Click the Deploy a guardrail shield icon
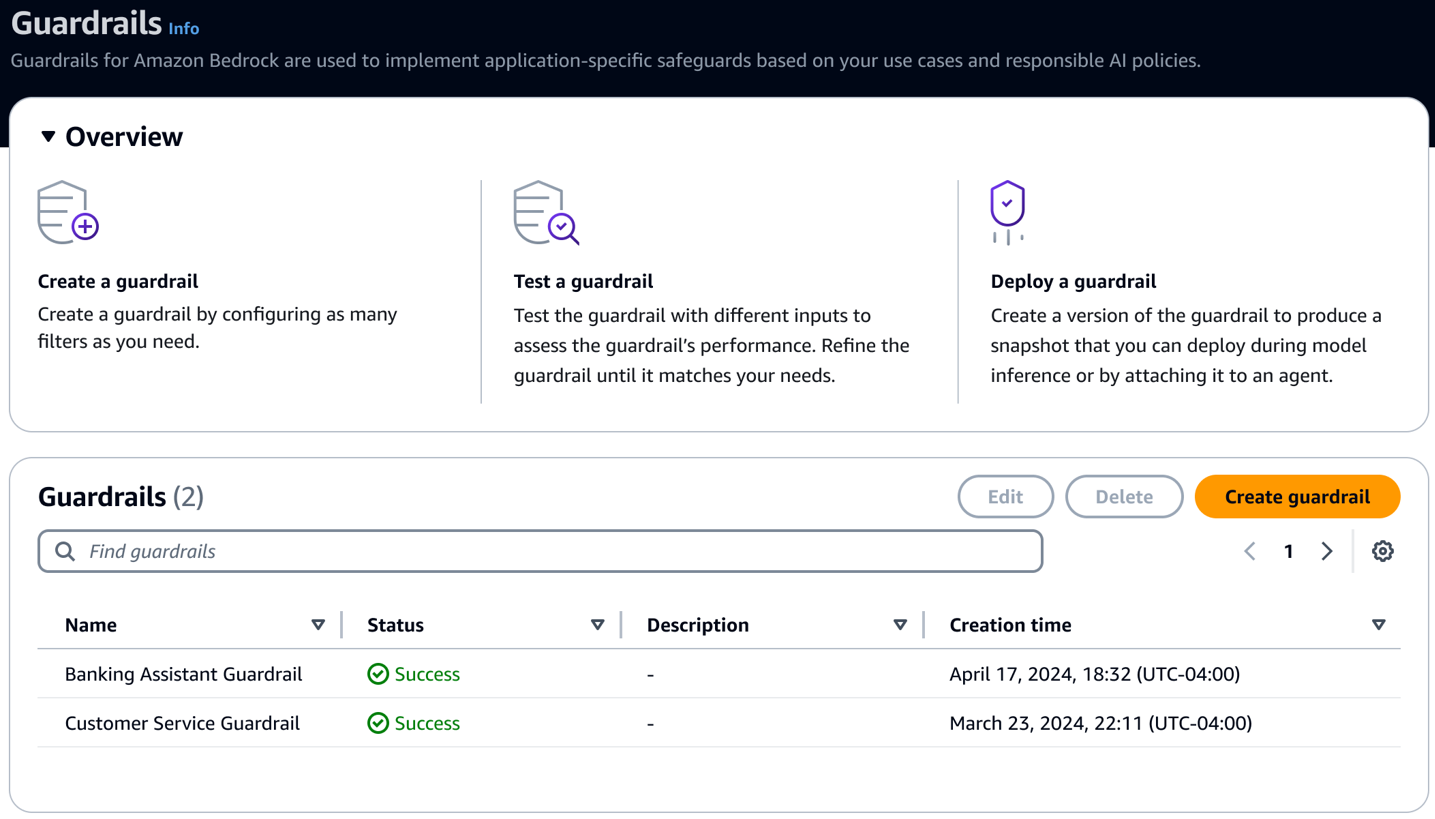Screen dimensions: 1435x819 pos(1008,212)
